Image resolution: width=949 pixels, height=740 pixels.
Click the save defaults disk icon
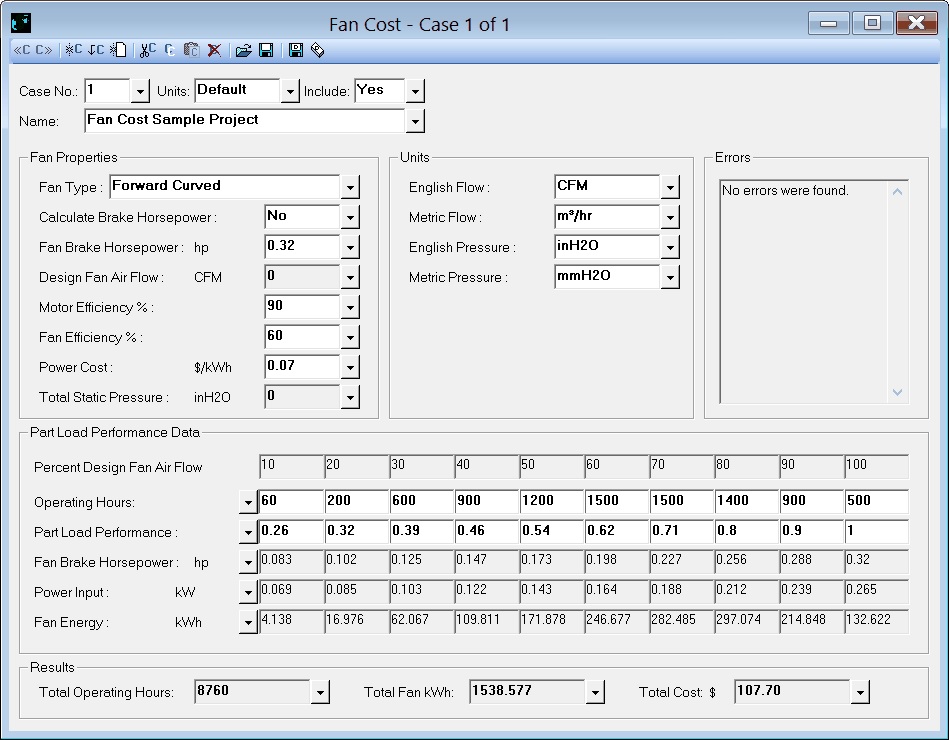[295, 50]
